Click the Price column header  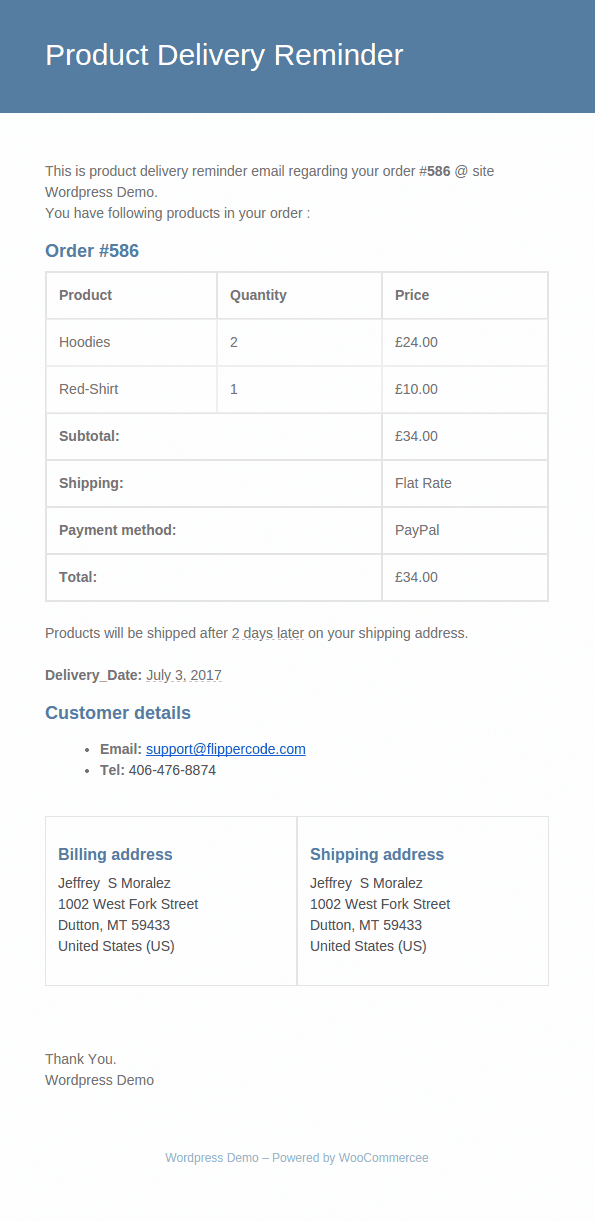click(412, 295)
